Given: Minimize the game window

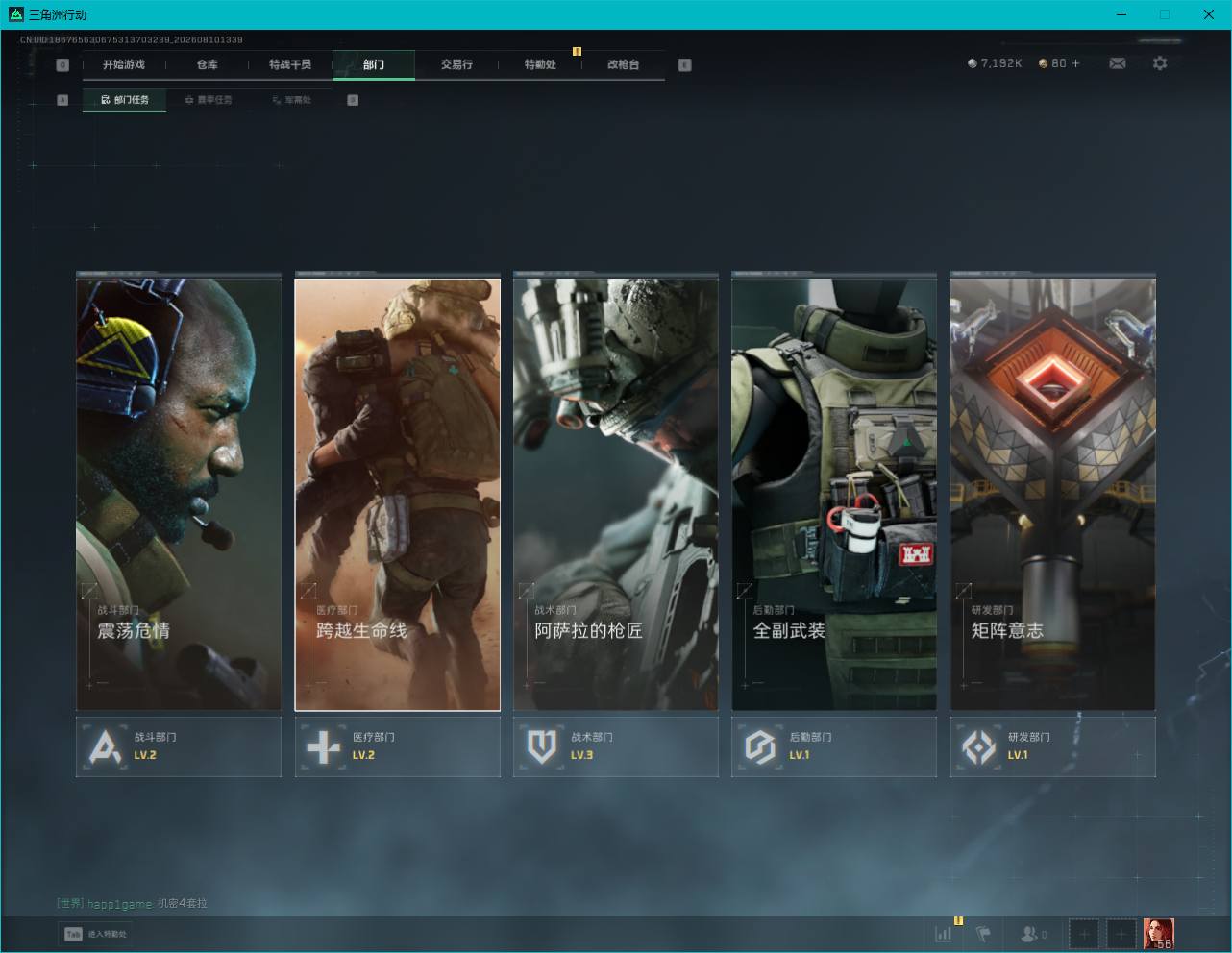Looking at the screenshot, I should 1121,14.
